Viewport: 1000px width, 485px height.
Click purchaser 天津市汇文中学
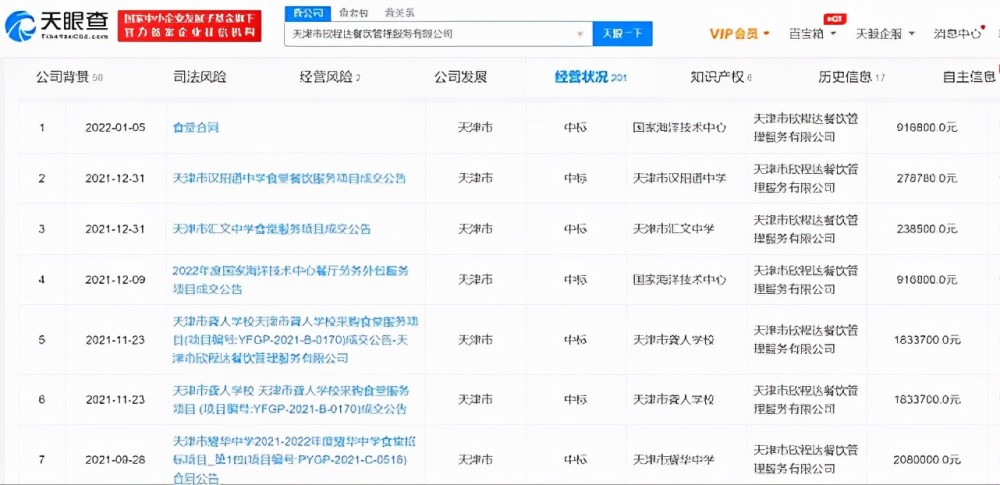673,228
